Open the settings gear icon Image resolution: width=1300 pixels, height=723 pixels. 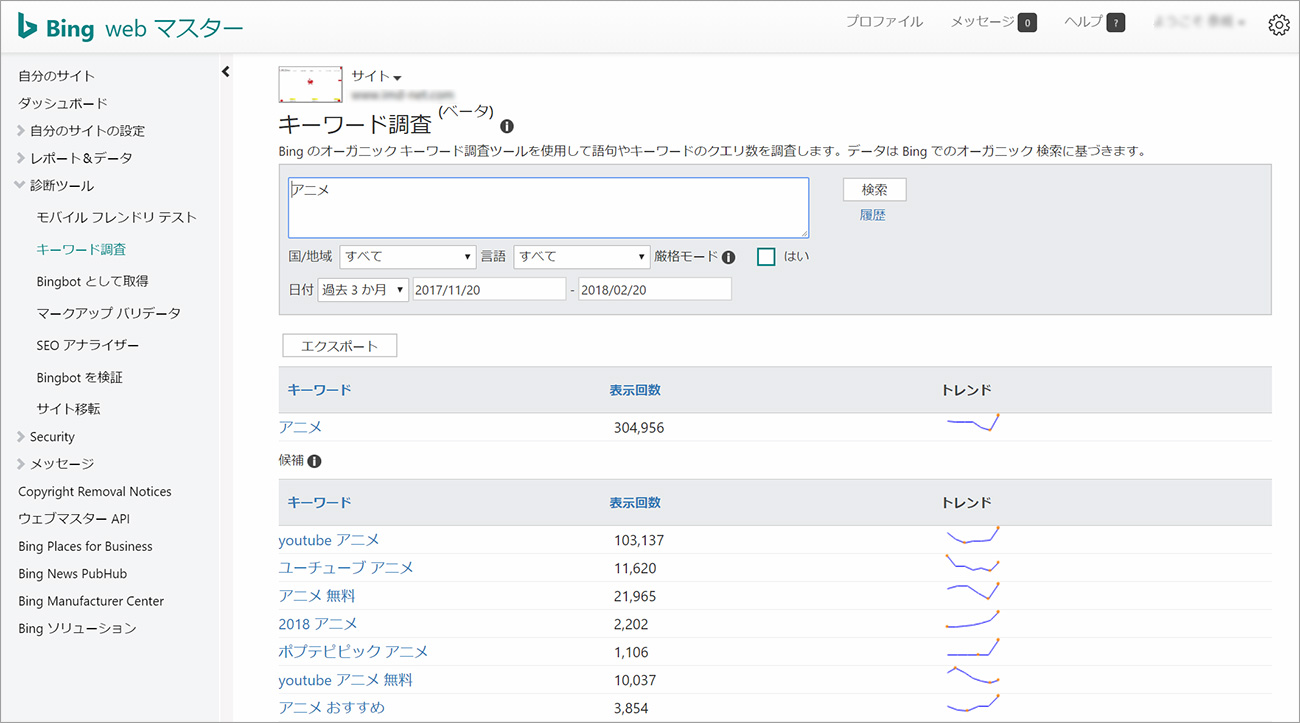tap(1278, 26)
